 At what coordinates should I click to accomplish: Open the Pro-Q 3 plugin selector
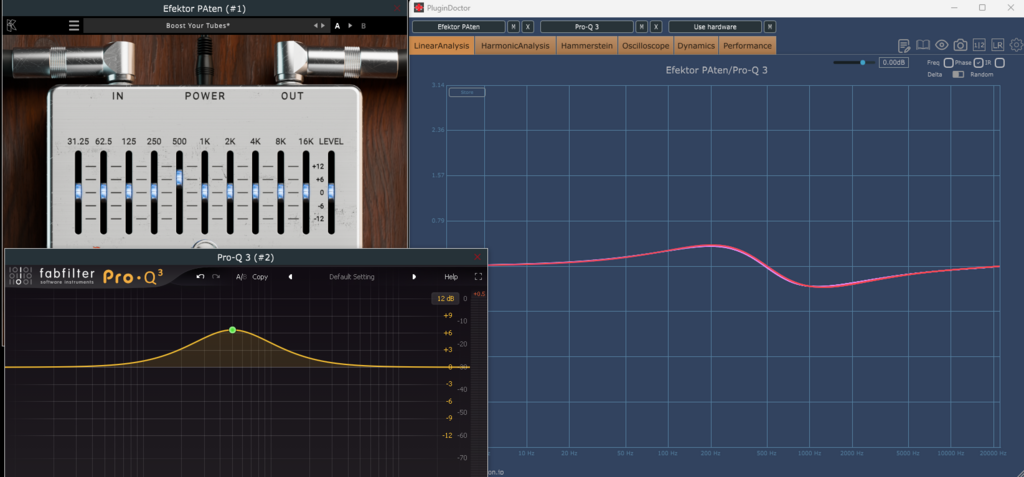(587, 27)
